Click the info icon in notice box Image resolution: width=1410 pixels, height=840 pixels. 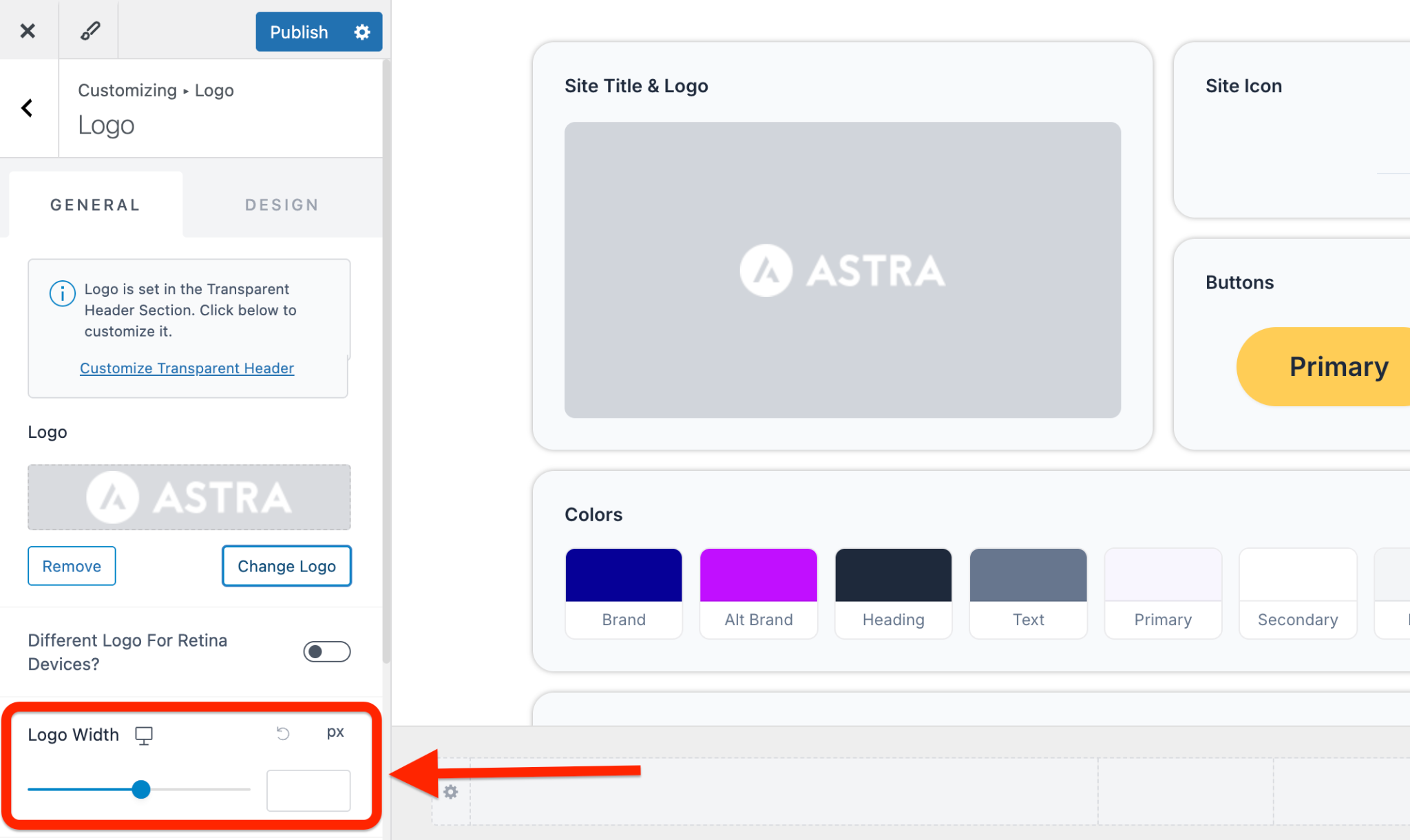tap(62, 293)
